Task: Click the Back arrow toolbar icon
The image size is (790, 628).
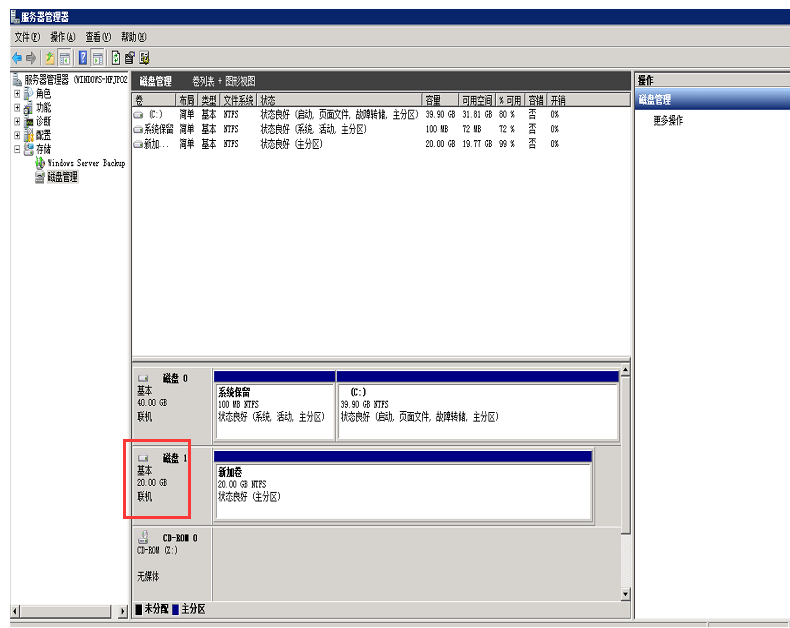Action: click(x=17, y=58)
